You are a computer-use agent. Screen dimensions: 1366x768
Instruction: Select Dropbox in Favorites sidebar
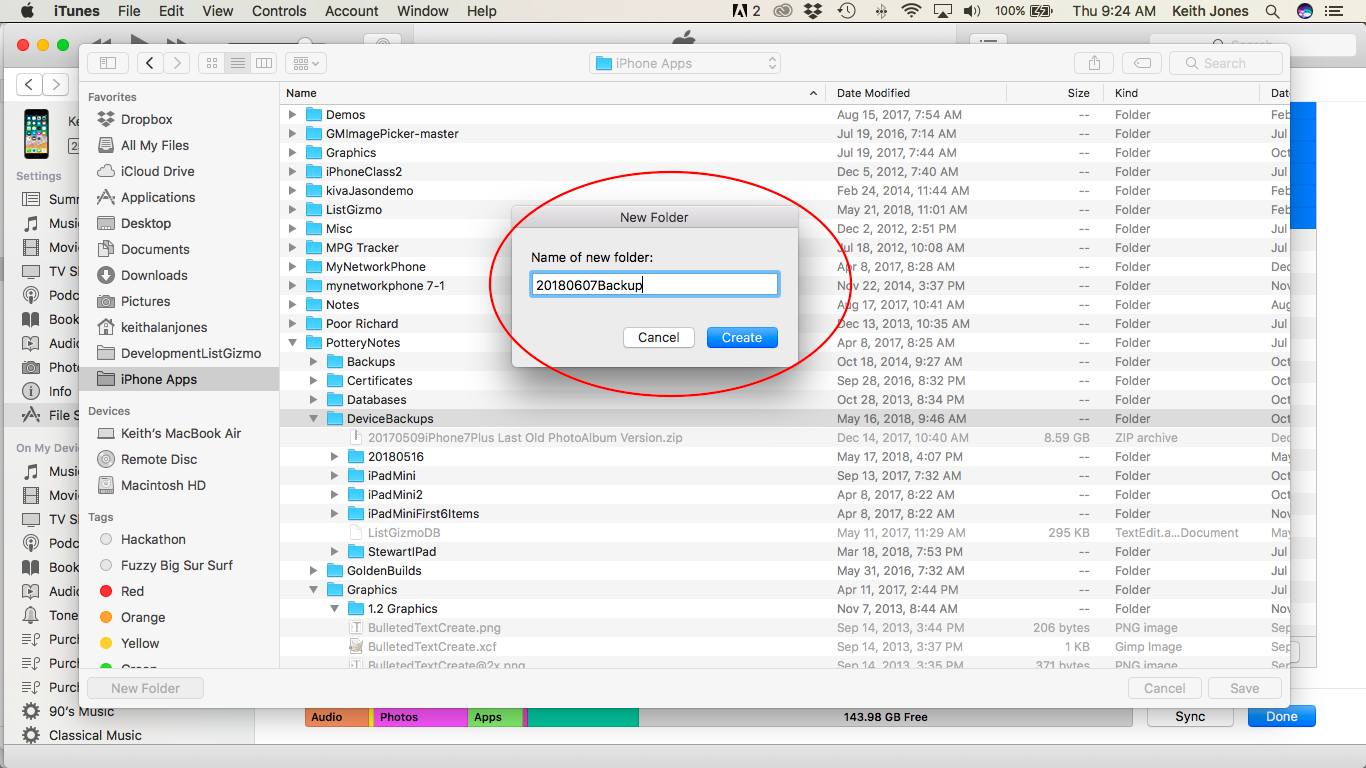tap(147, 119)
